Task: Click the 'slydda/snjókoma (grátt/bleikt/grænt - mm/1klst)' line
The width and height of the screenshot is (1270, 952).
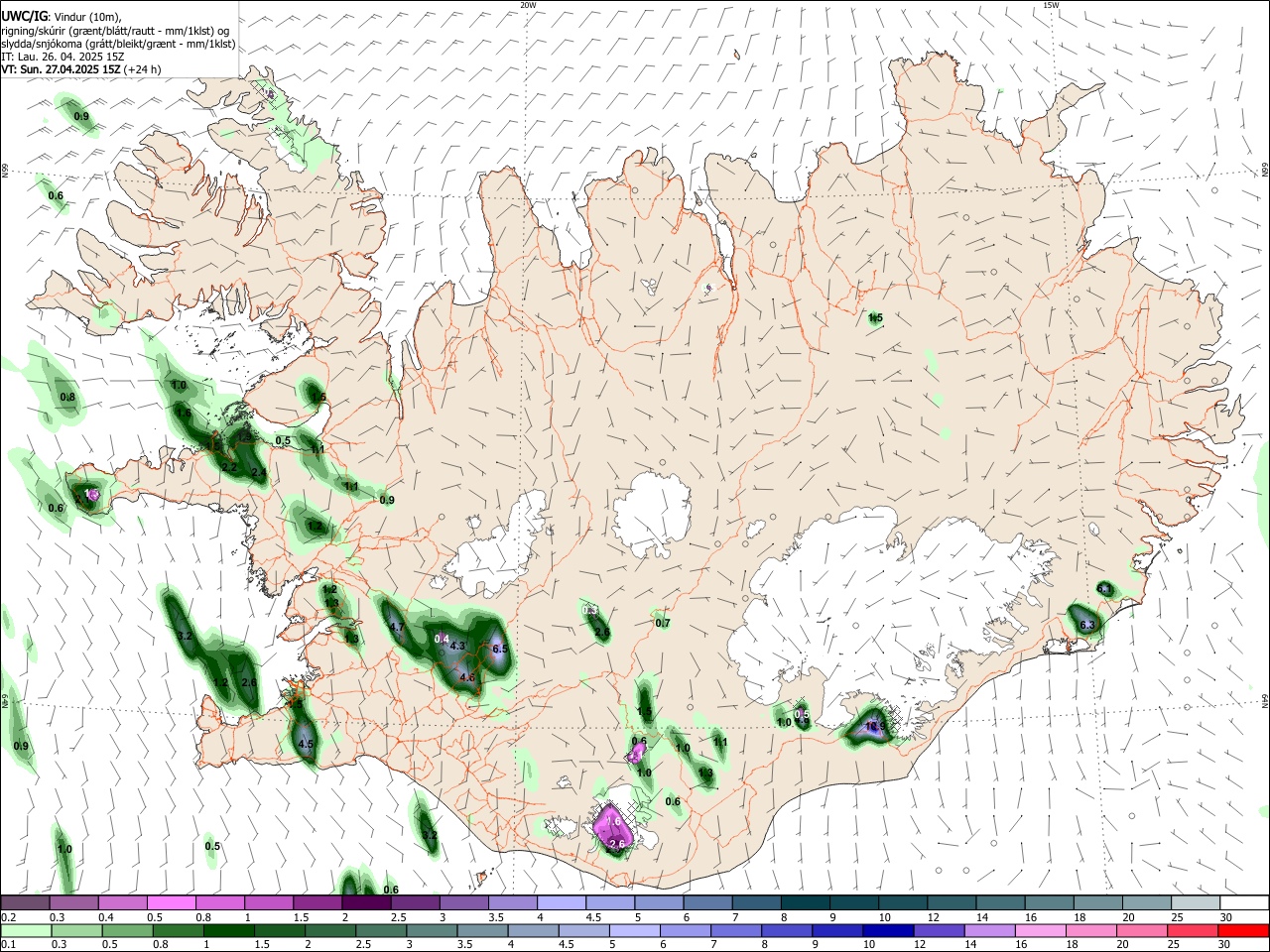Action: click(118, 44)
